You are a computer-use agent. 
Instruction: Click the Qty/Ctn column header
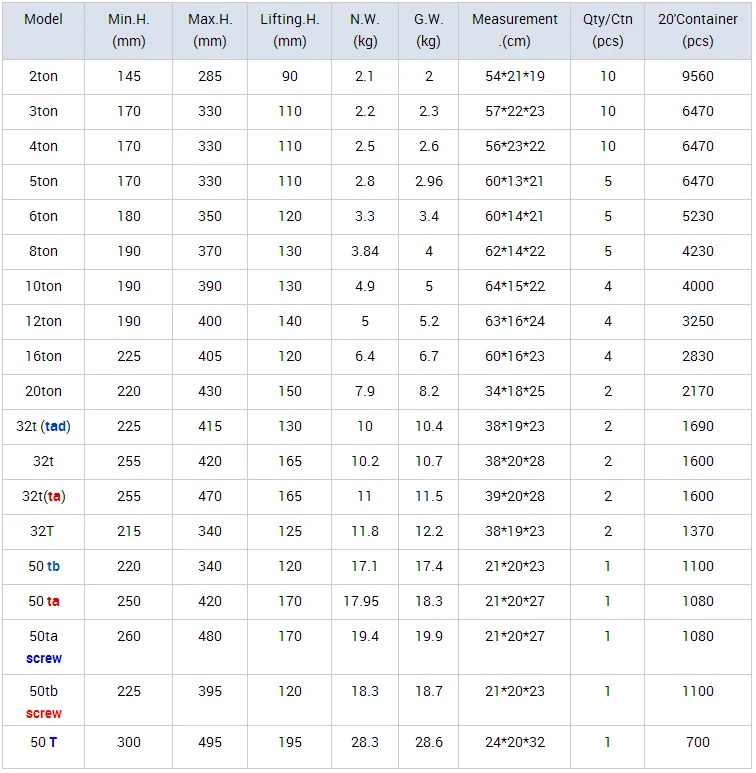(x=607, y=30)
